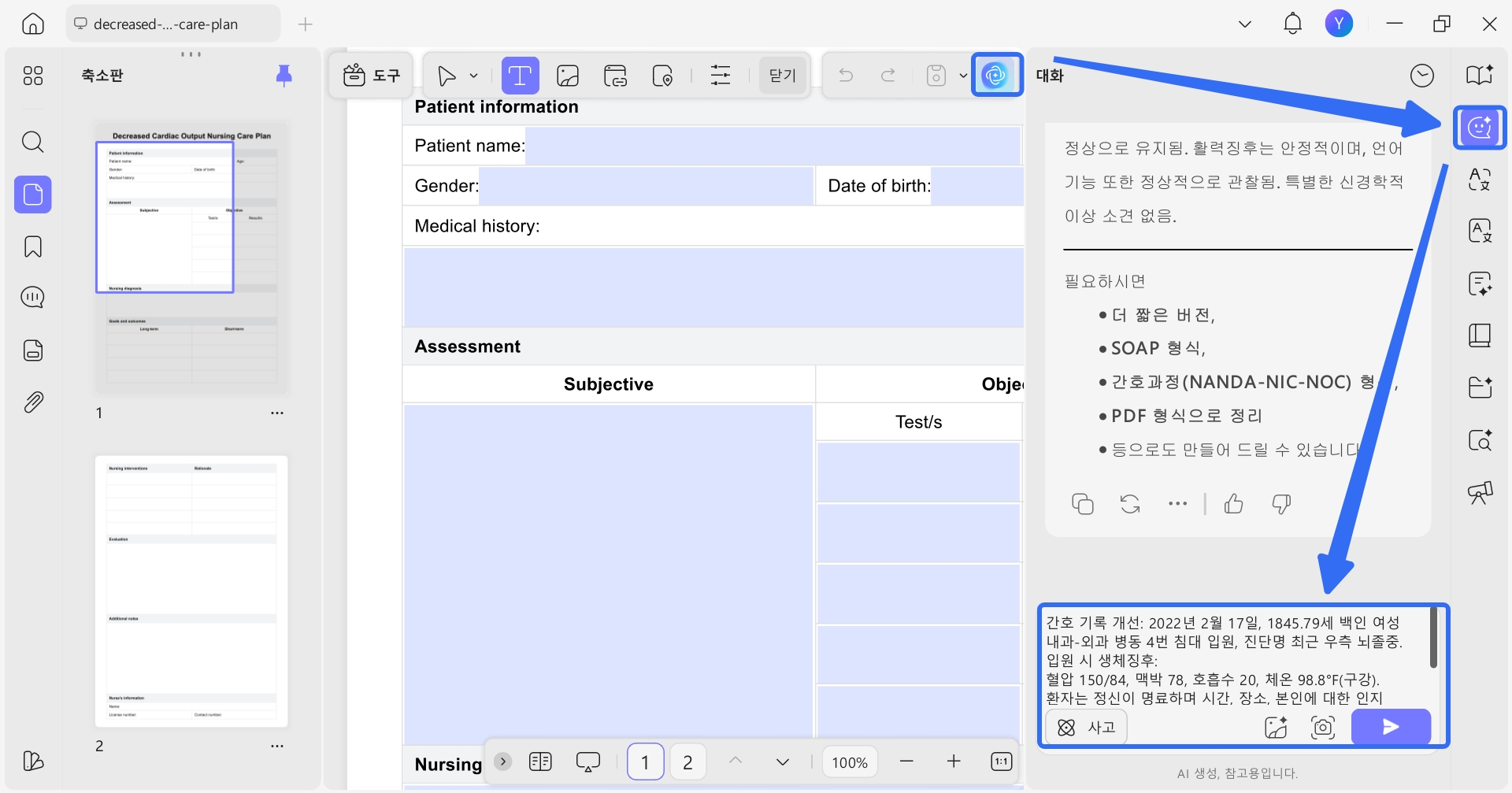Click the search magnifier in sidebar

(x=33, y=142)
